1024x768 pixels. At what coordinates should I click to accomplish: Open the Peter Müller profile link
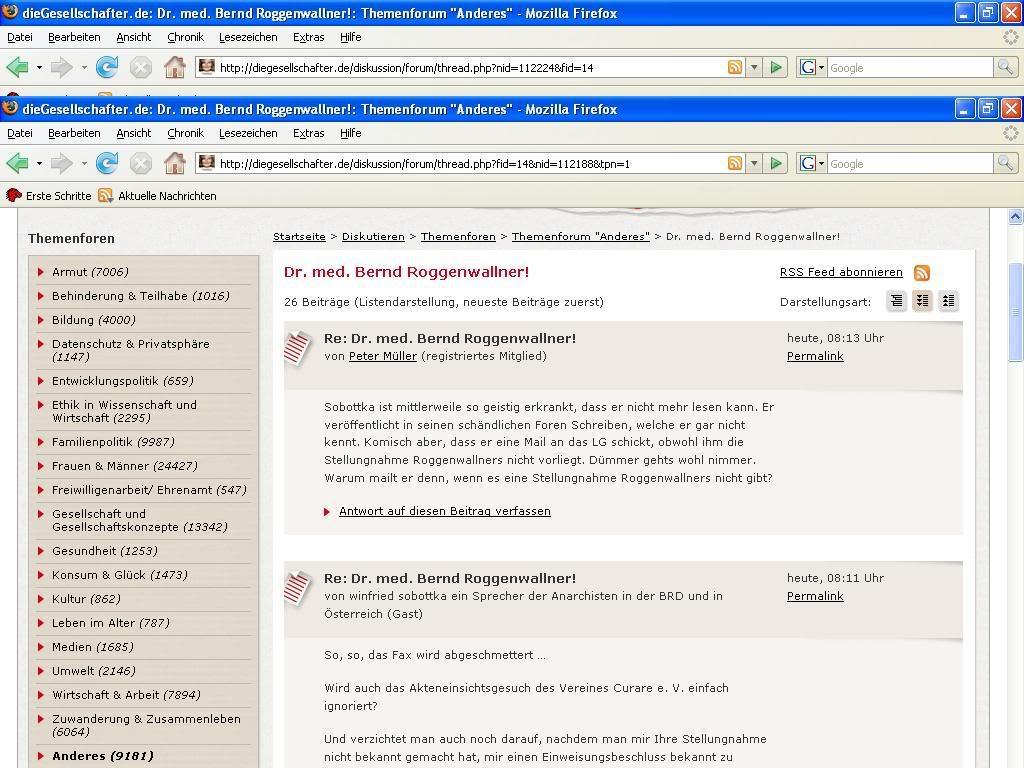[382, 356]
